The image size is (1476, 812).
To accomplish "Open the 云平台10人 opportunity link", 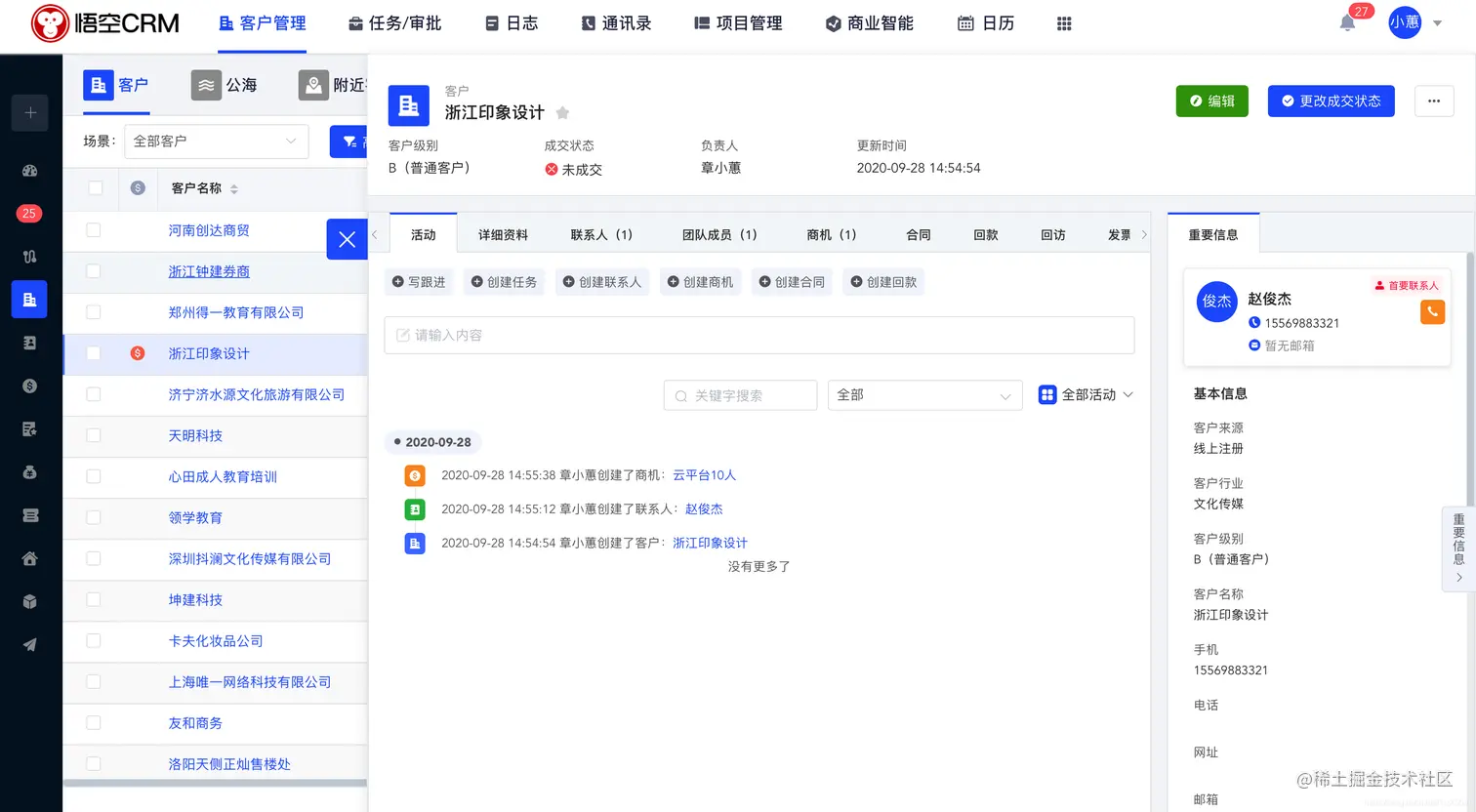I will (x=703, y=475).
